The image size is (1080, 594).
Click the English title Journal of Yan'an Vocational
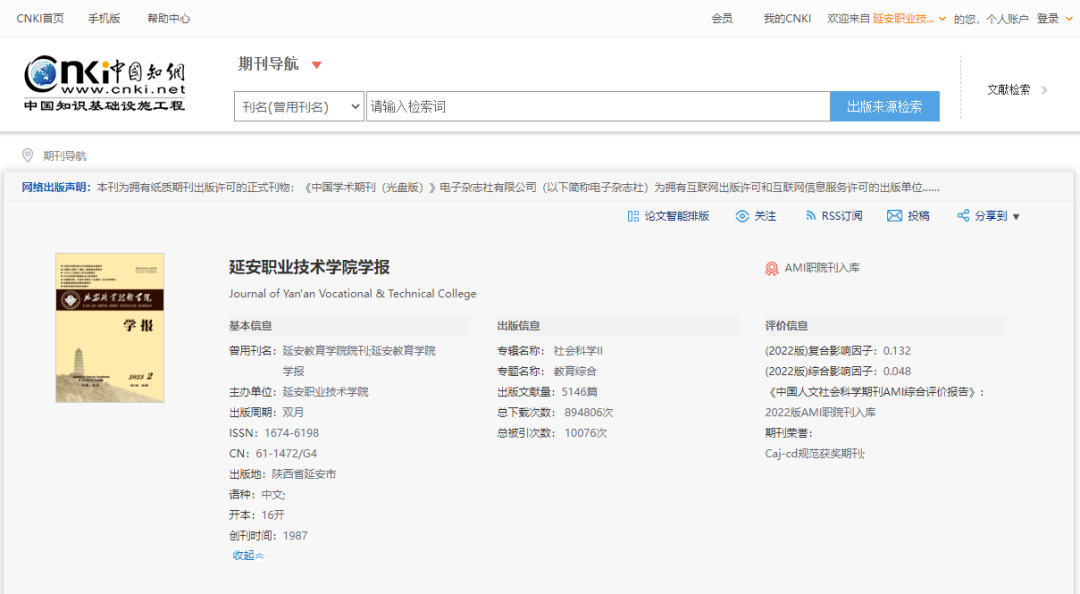(x=353, y=294)
